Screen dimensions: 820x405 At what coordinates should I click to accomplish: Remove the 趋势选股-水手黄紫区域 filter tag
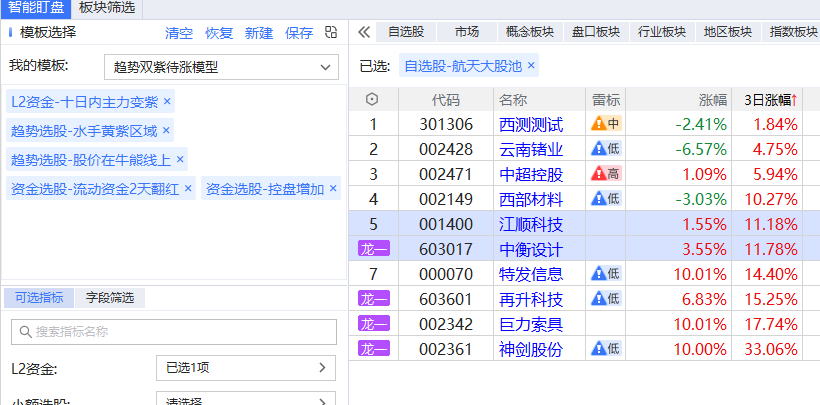click(166, 131)
